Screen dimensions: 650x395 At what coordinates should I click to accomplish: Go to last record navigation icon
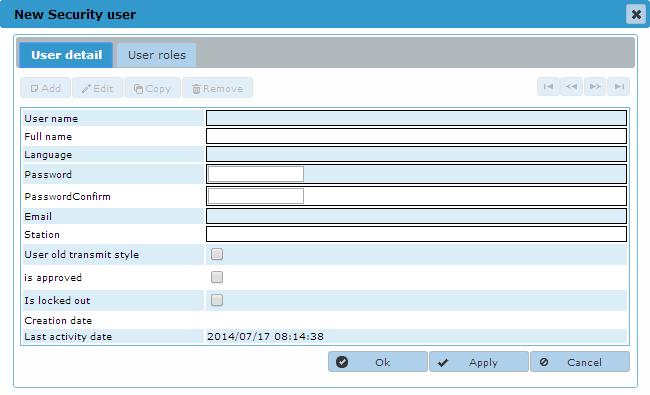coord(618,87)
